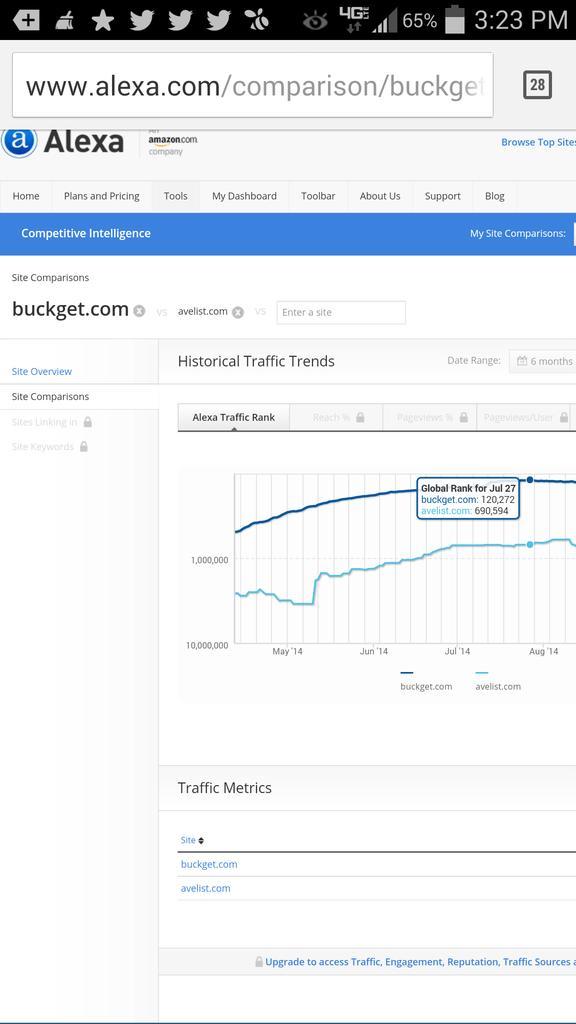Click locked Sites Linking In item
This screenshot has width=576, height=1024.
click(52, 422)
